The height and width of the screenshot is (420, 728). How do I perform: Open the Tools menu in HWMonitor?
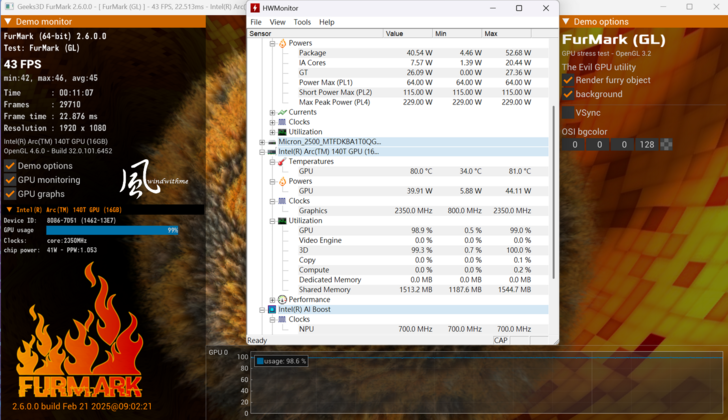coord(301,22)
